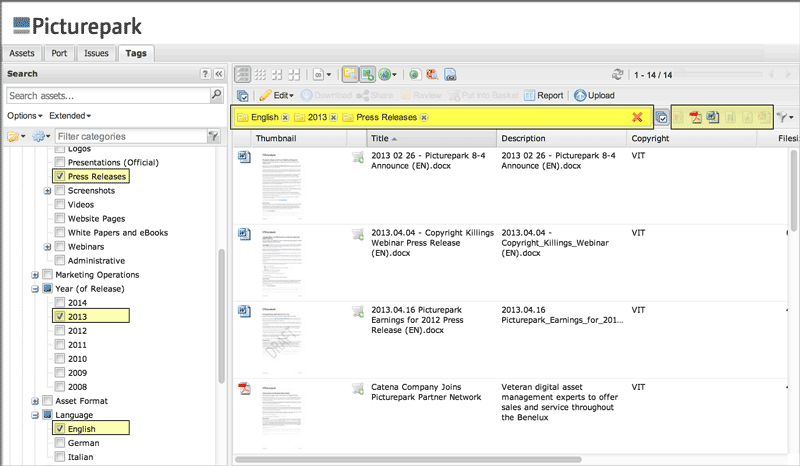Click the disabled Download button

point(327,95)
